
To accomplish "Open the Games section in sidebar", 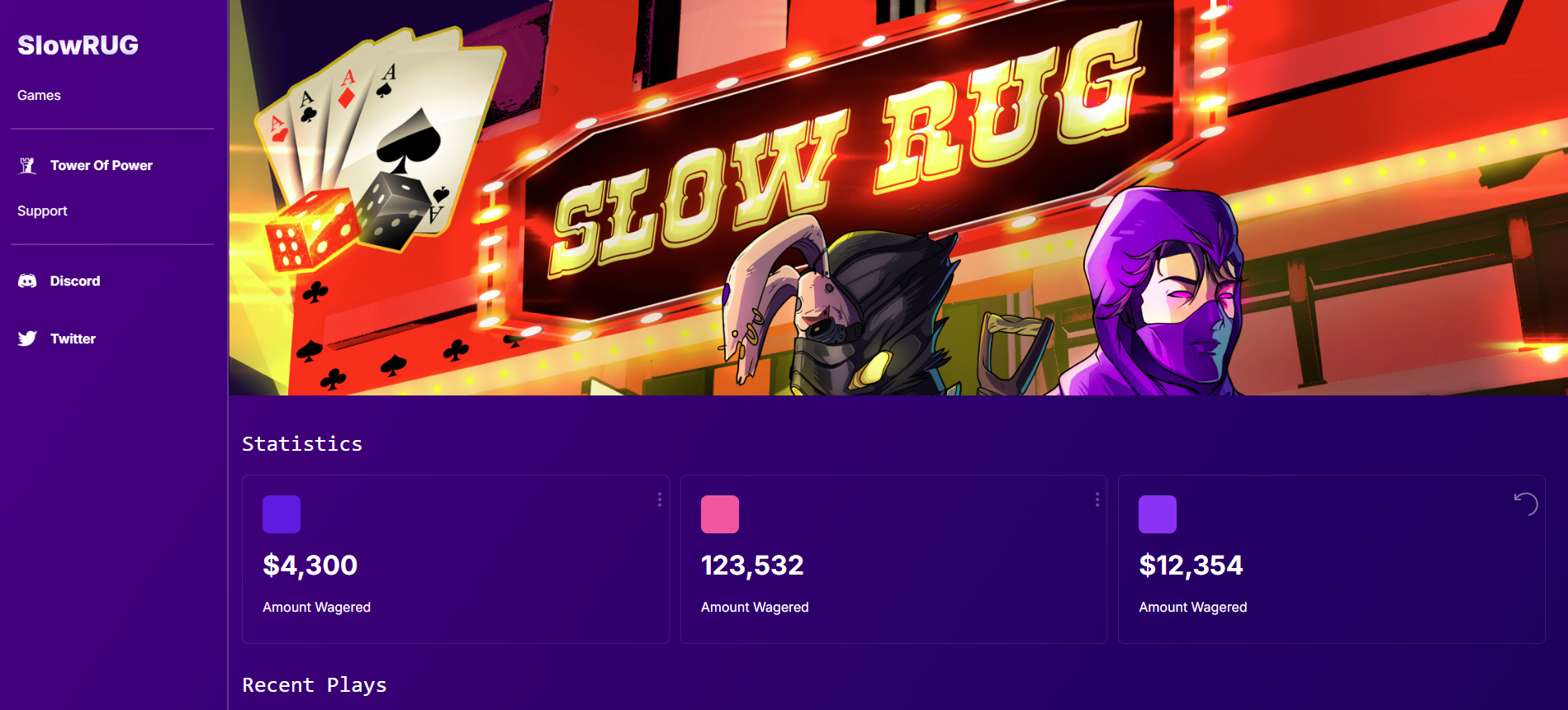I will 39,96.
